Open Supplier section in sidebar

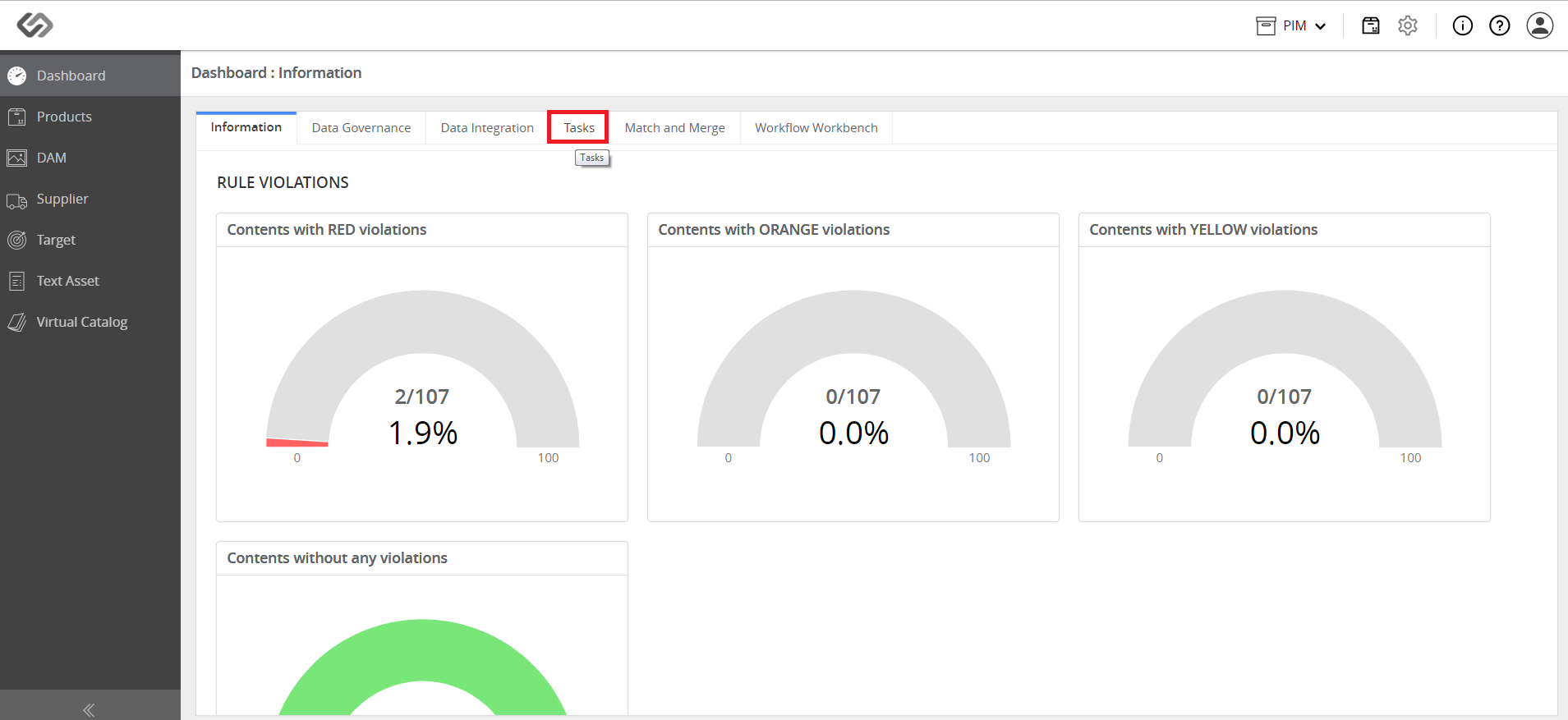point(90,199)
